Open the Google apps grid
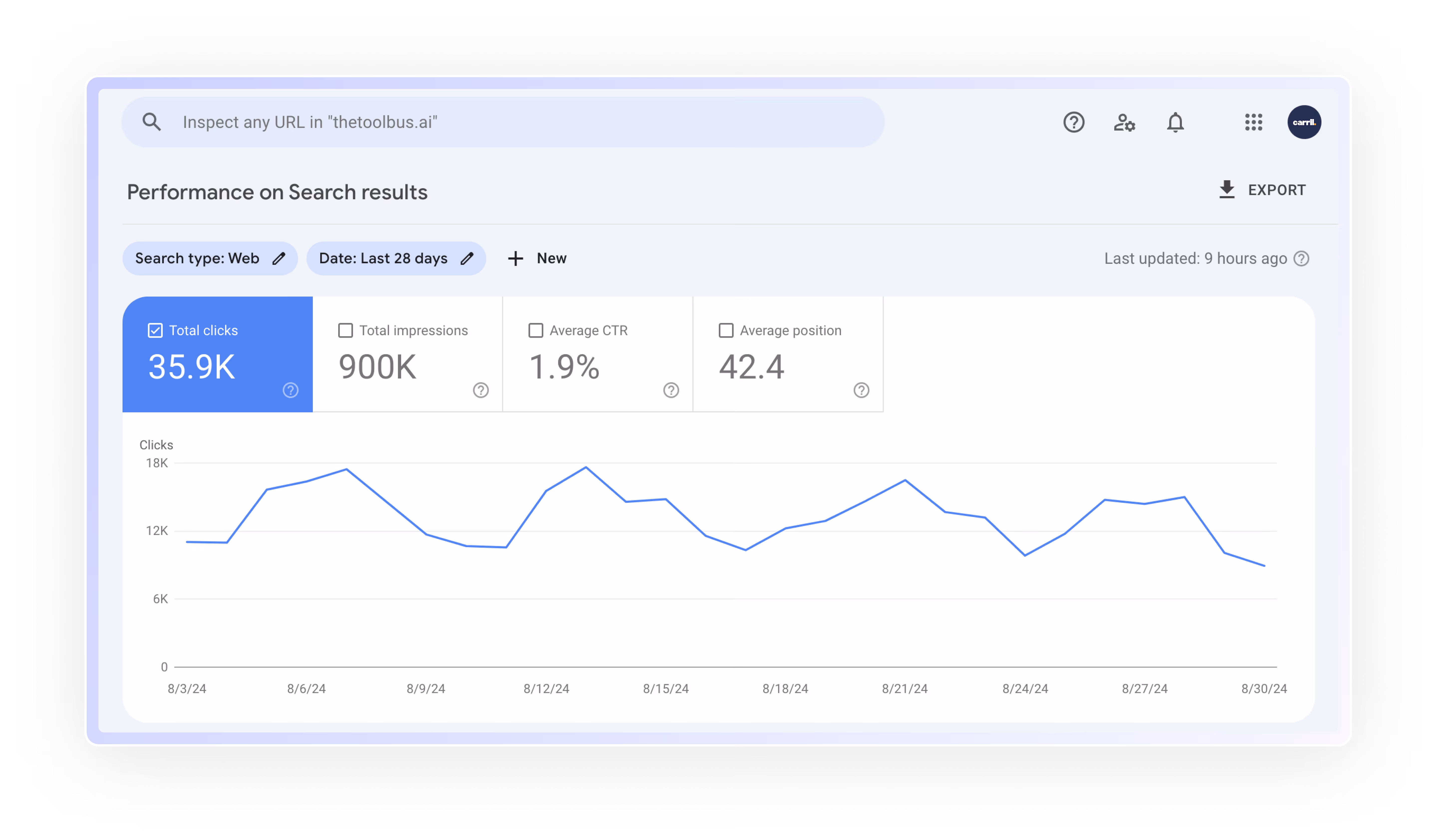Screen dimensions: 1436x840 tap(1253, 122)
